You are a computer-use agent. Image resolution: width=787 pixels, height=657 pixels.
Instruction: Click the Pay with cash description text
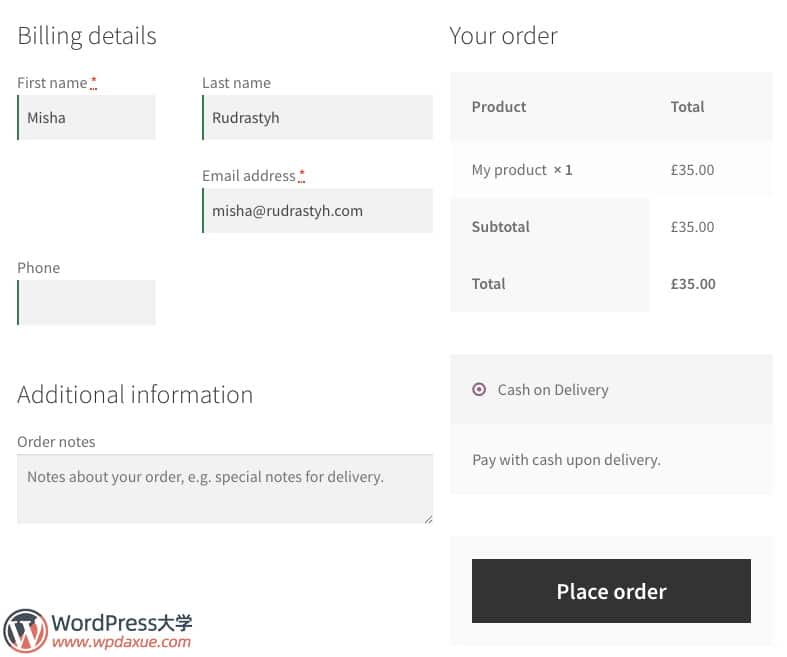(566, 460)
